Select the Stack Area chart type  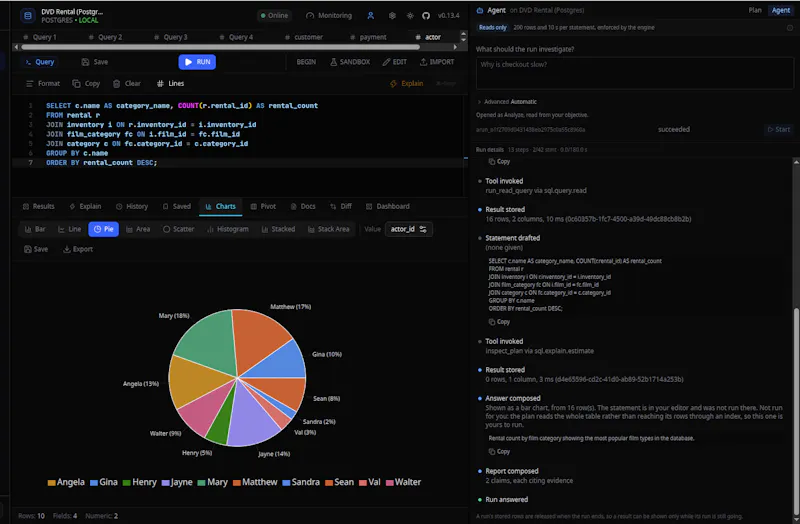(x=329, y=229)
